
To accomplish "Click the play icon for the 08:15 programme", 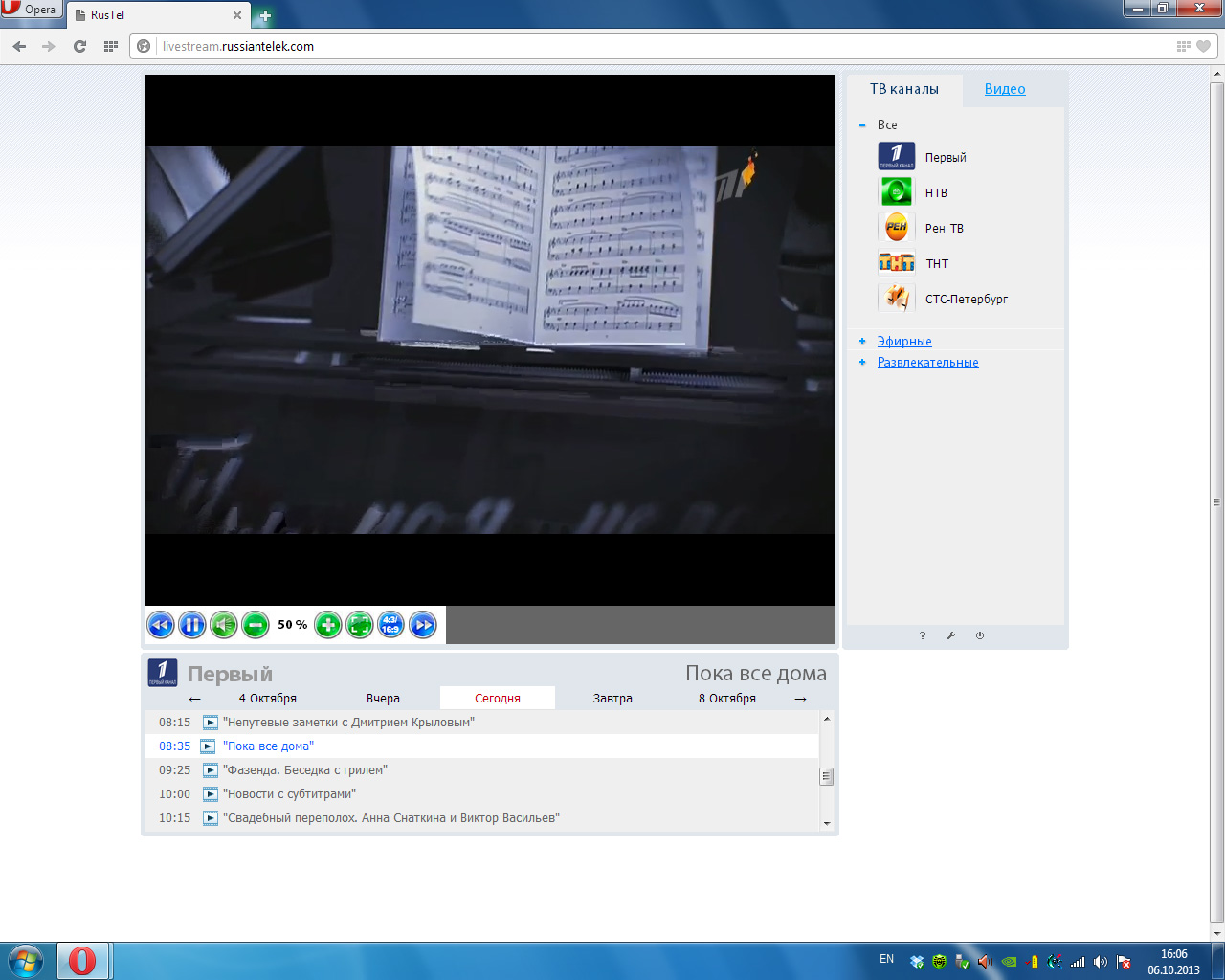I will click(211, 723).
